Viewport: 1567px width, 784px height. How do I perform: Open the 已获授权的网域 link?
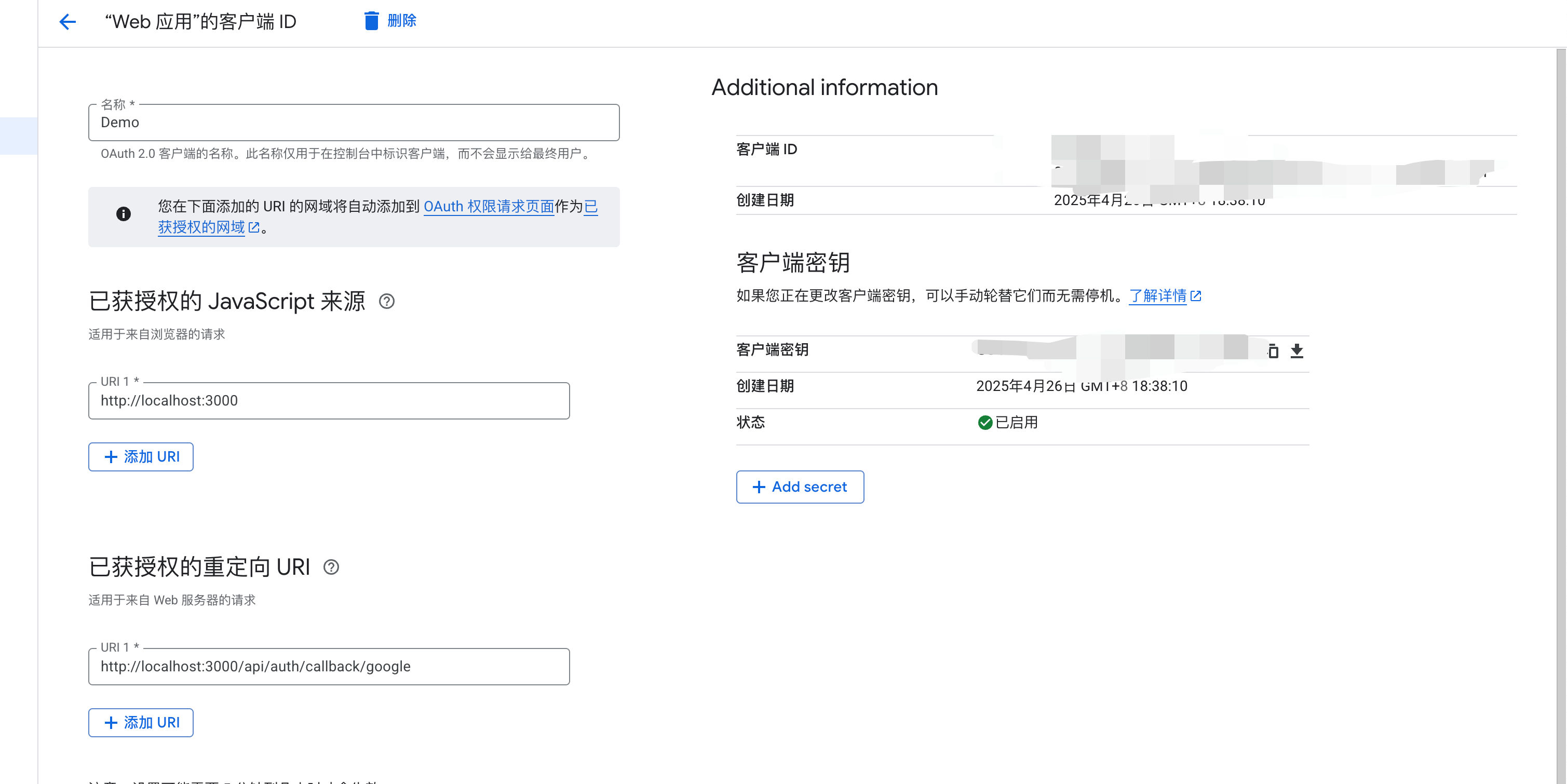(x=201, y=228)
